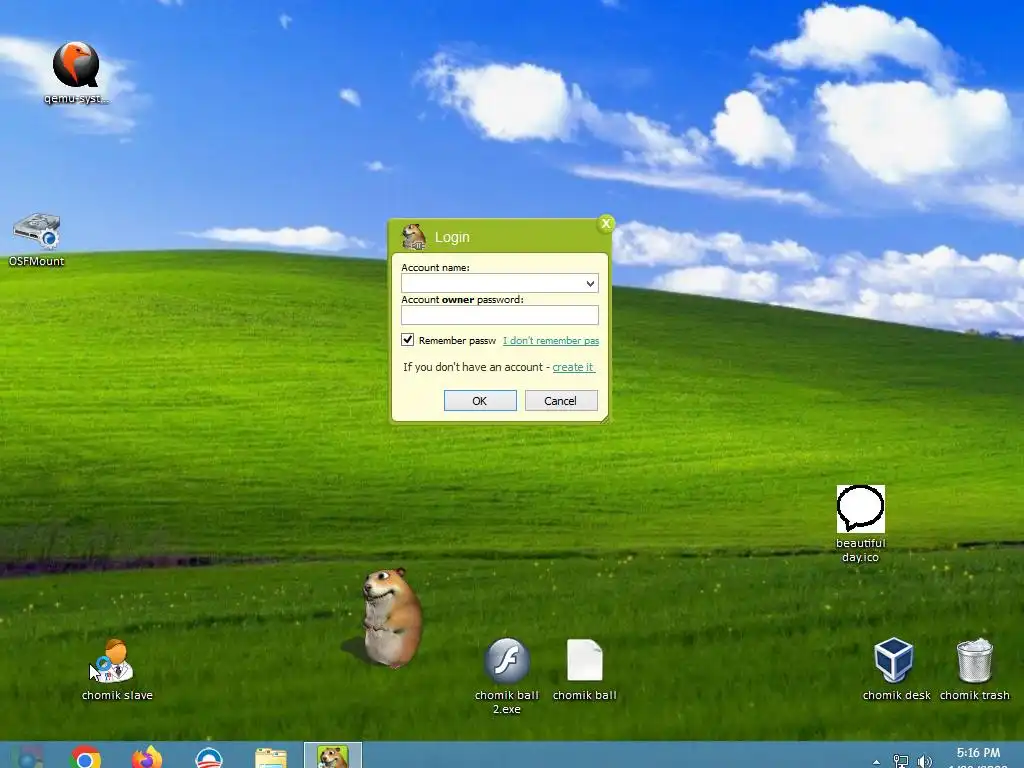This screenshot has width=1024, height=768.
Task: Focus the Account name input field
Action: [500, 283]
